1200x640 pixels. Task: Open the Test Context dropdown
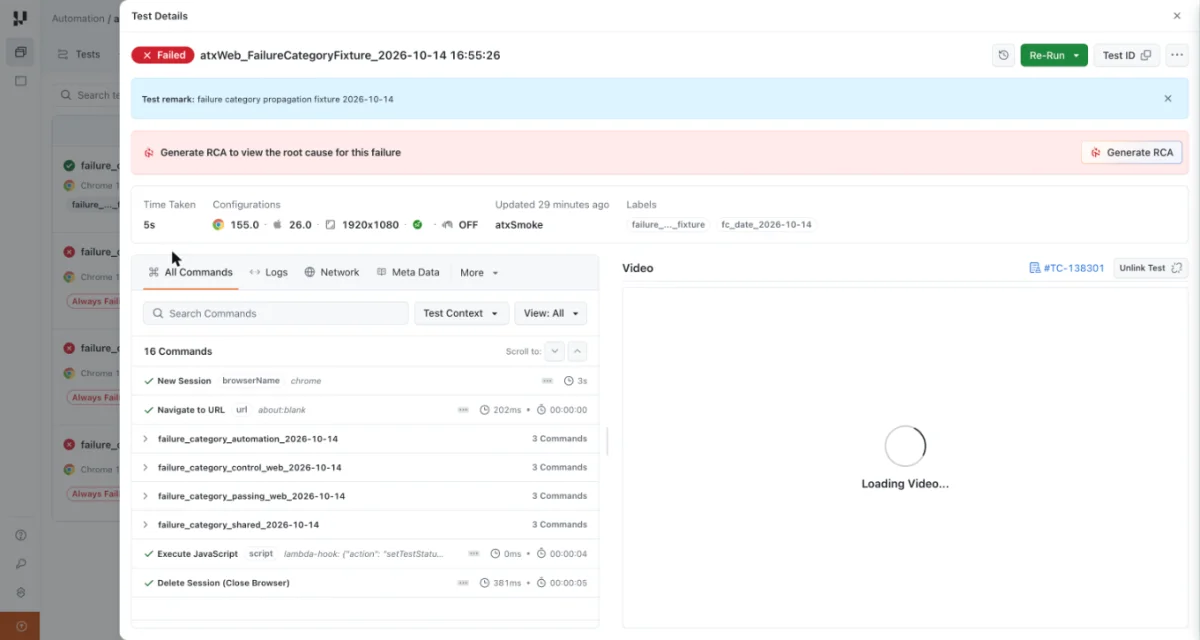coord(461,313)
